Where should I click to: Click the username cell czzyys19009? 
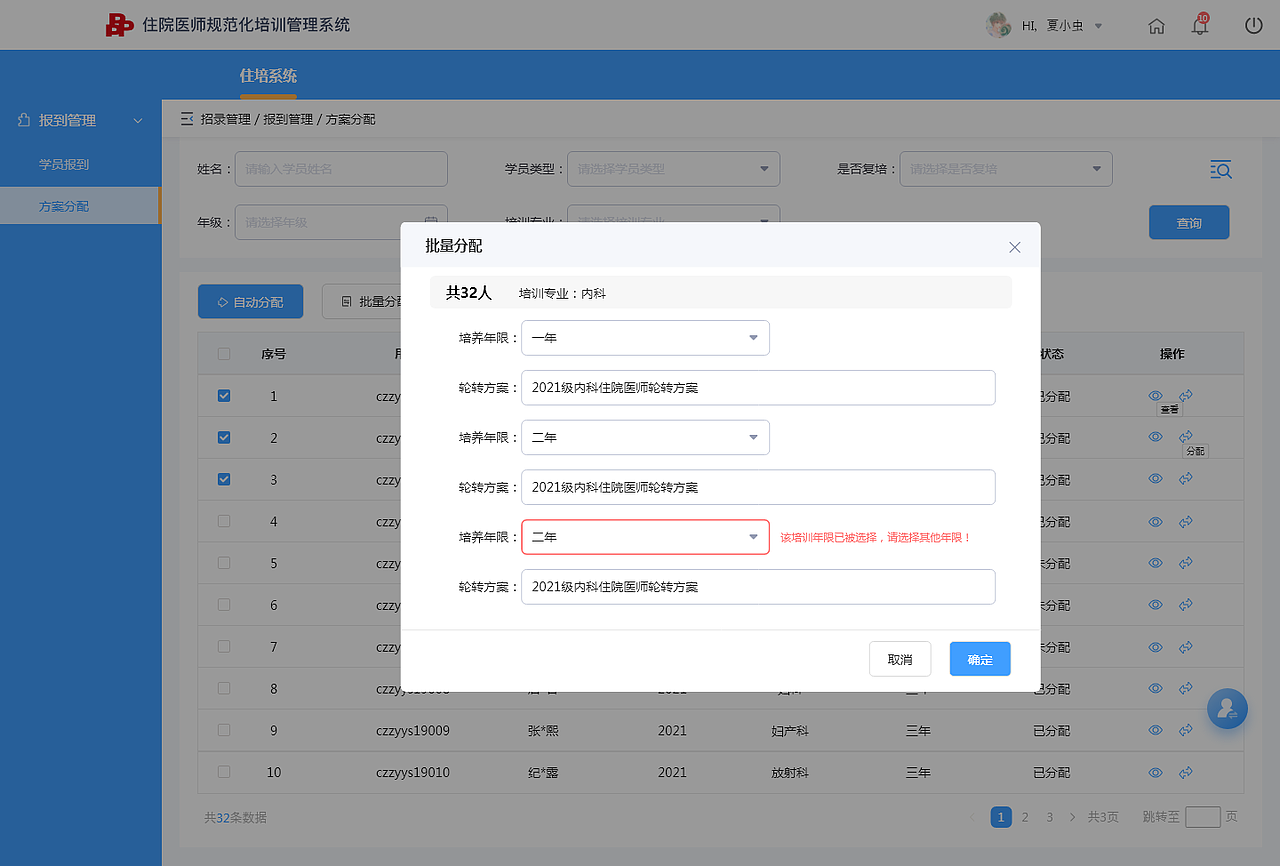(x=413, y=730)
